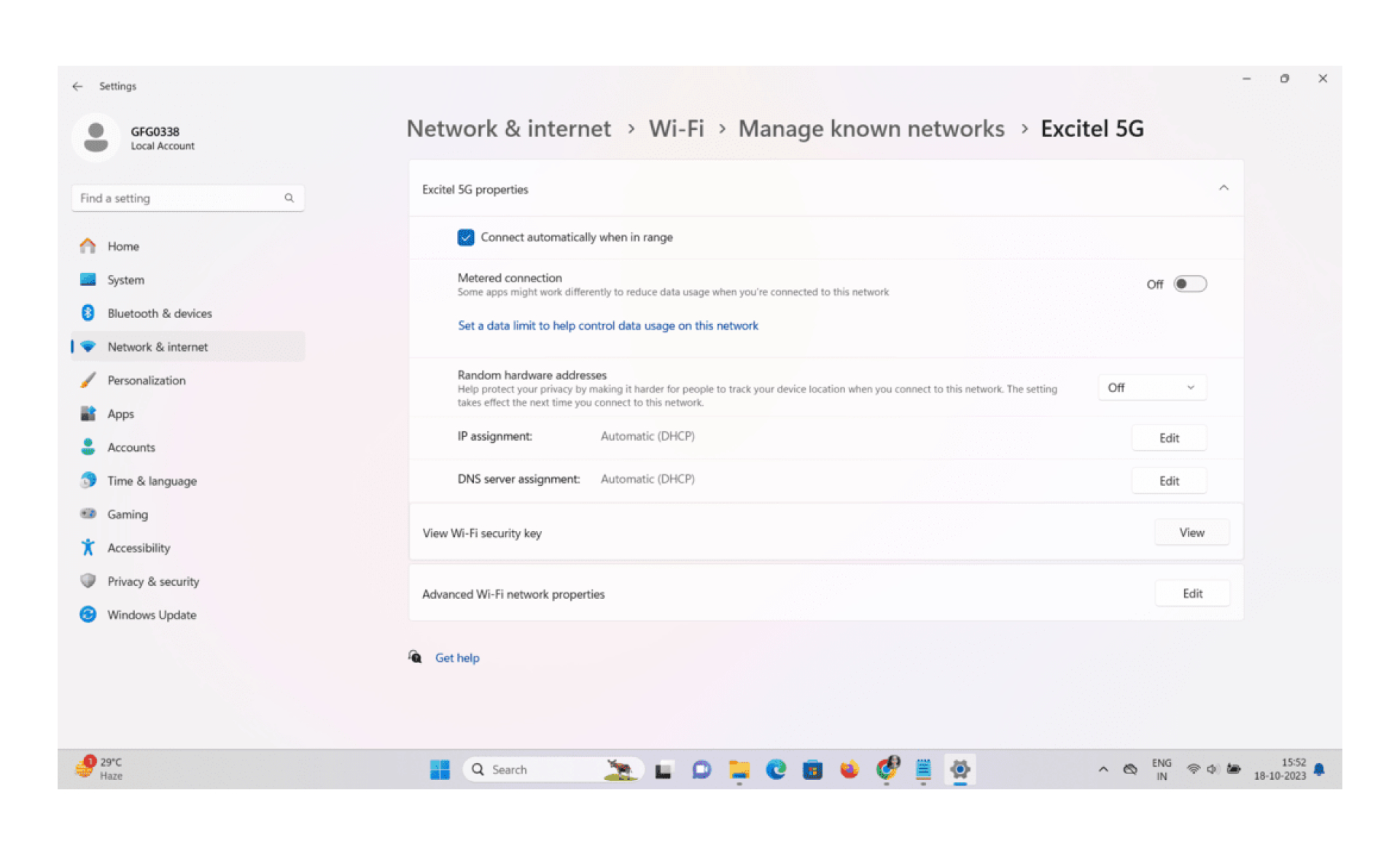Go to Manage known networks breadcrumb
Viewport: 1400px width, 855px height.
tap(871, 128)
